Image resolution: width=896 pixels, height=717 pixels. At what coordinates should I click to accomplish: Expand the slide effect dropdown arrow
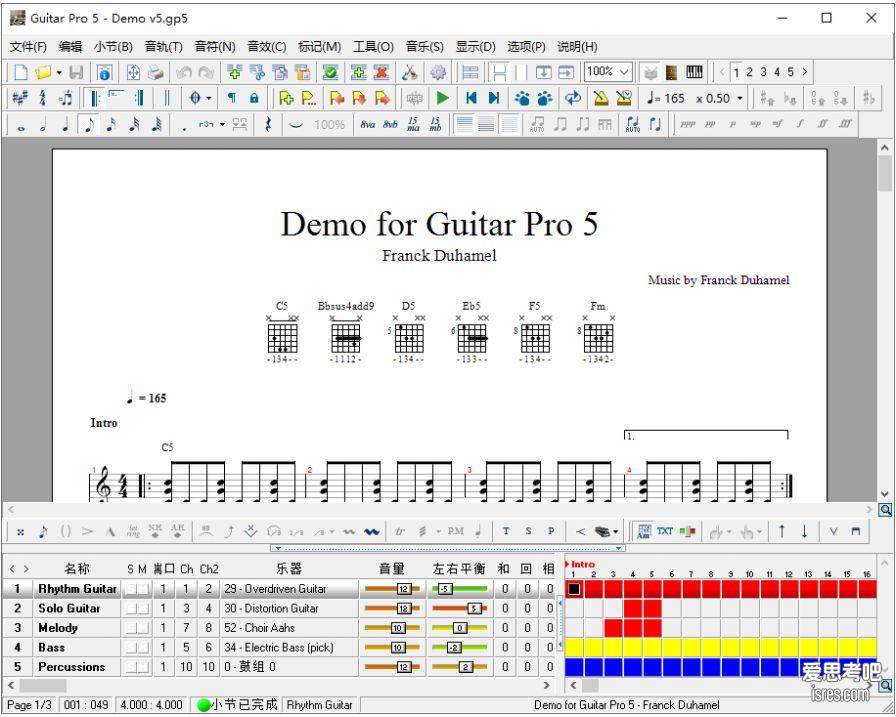pos(332,532)
